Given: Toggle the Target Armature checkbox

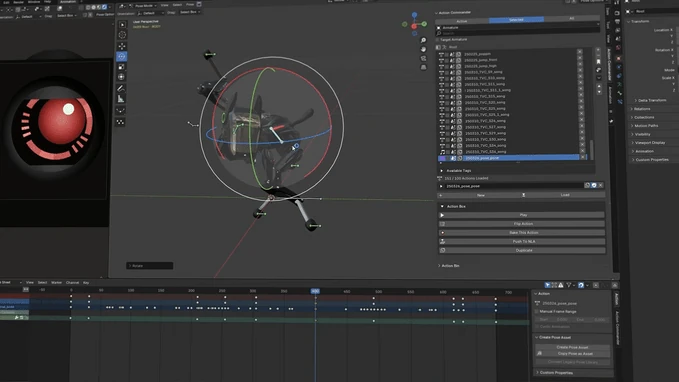Looking at the screenshot, I should point(437,39).
